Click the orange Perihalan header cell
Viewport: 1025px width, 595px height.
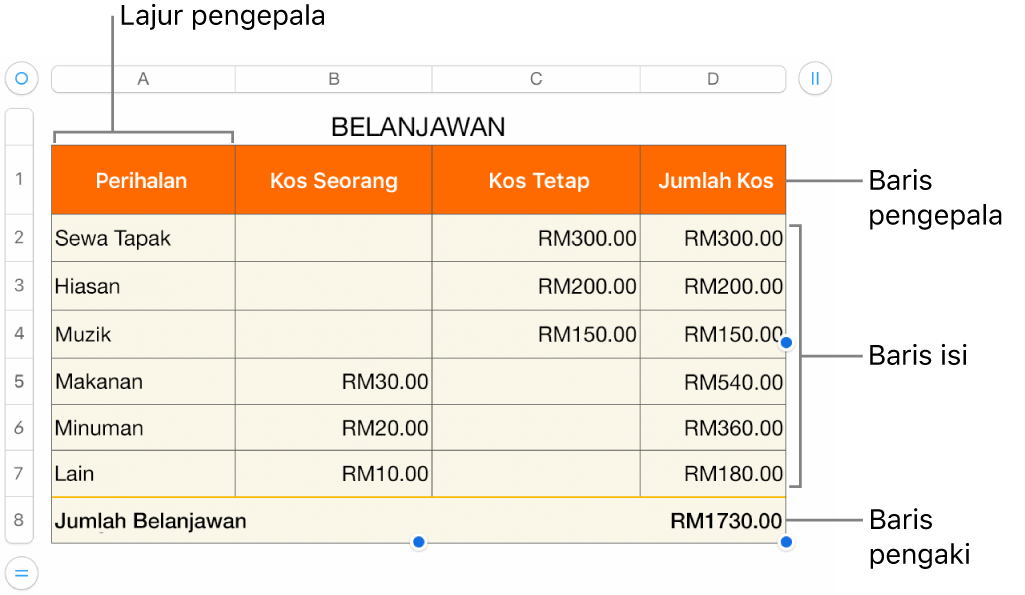[x=142, y=181]
